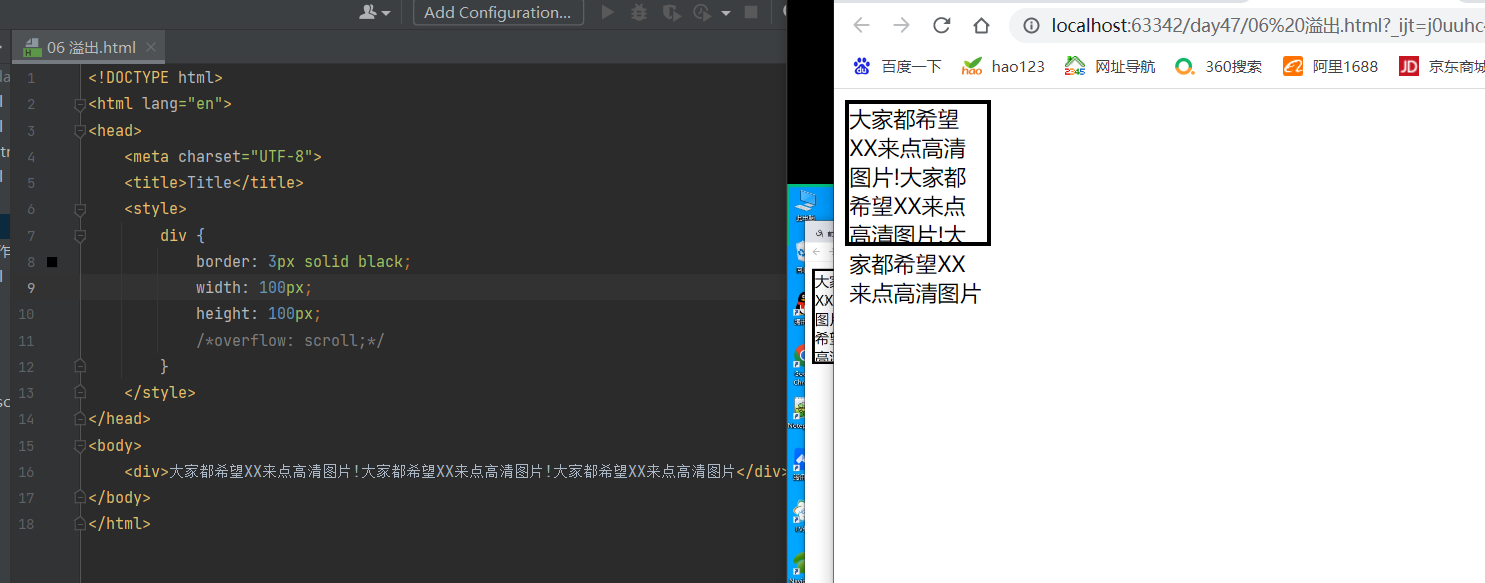Click the browser Home icon
This screenshot has height=583, width=1485.
coord(982,25)
